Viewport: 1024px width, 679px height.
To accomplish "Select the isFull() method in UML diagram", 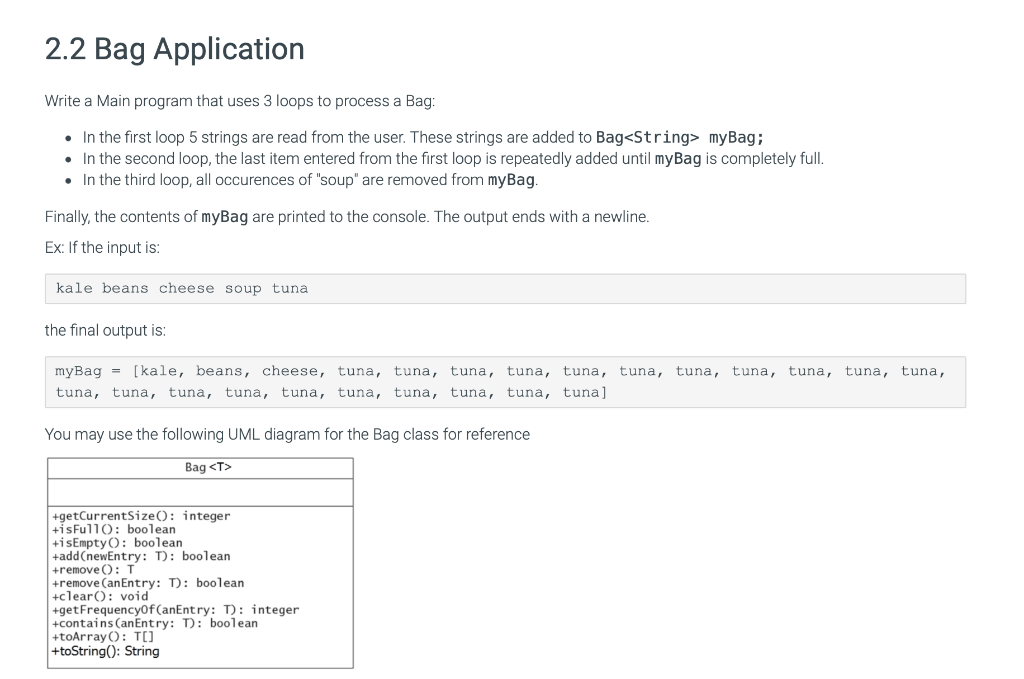I will point(113,529).
